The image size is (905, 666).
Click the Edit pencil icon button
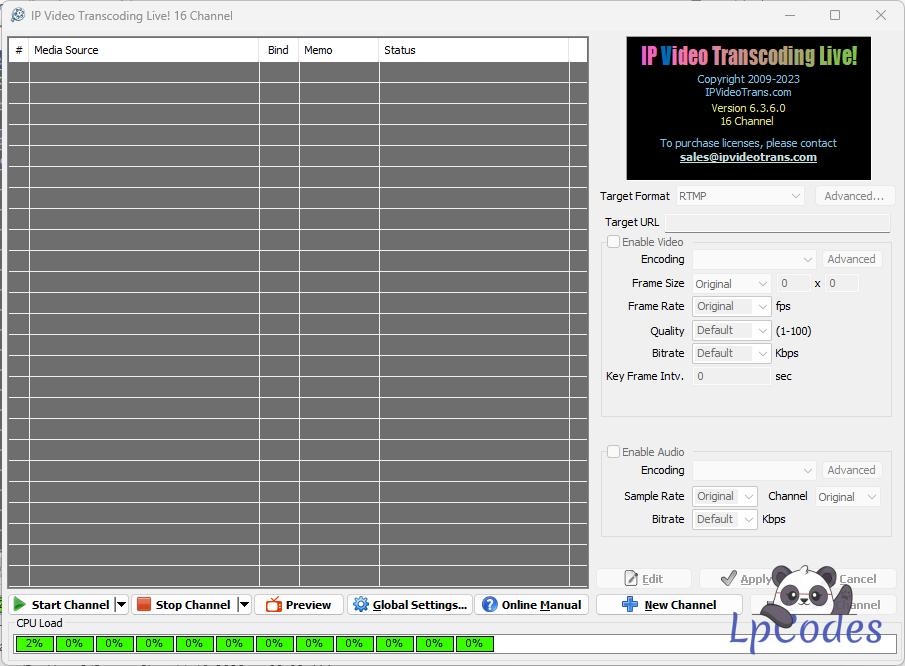[631, 579]
